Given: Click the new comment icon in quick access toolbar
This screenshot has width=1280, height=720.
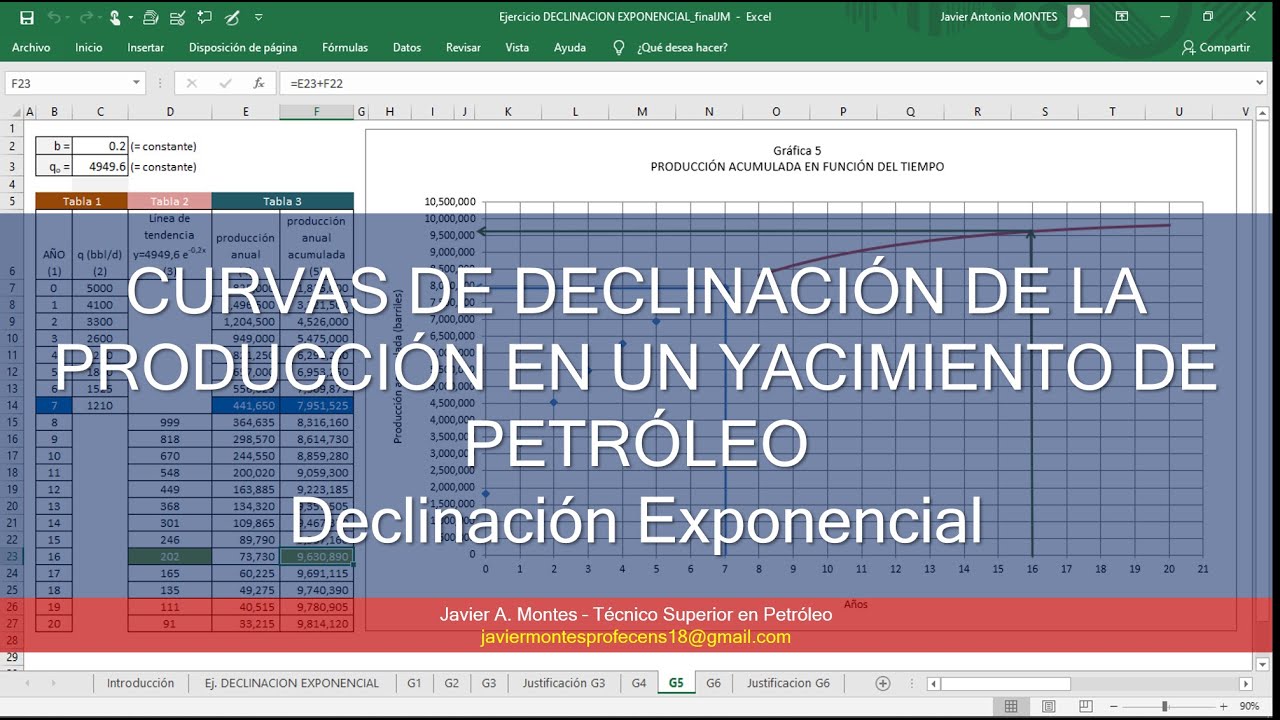Looking at the screenshot, I should point(205,17).
